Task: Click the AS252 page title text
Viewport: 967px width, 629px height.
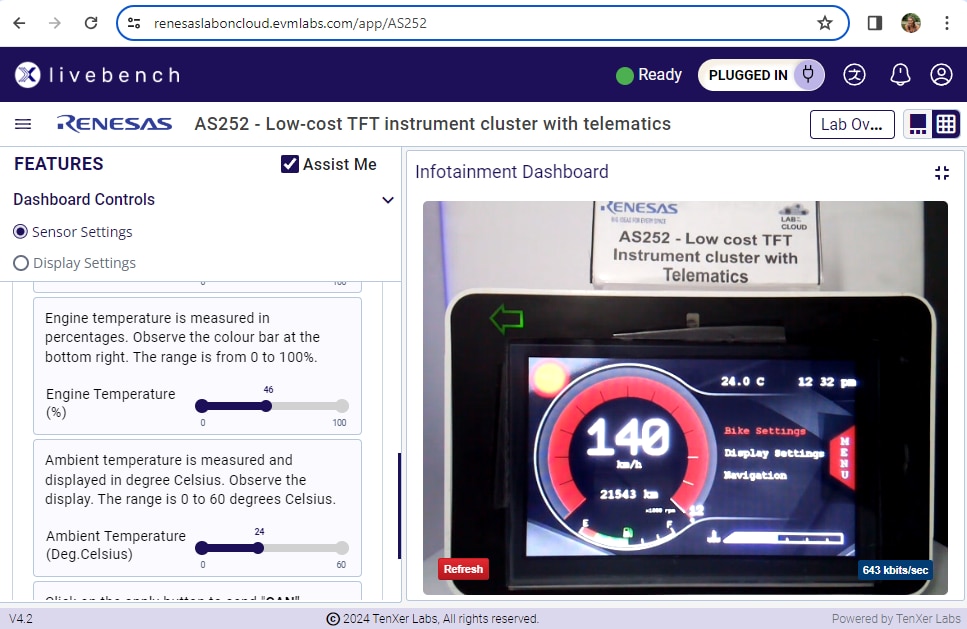Action: pos(432,124)
